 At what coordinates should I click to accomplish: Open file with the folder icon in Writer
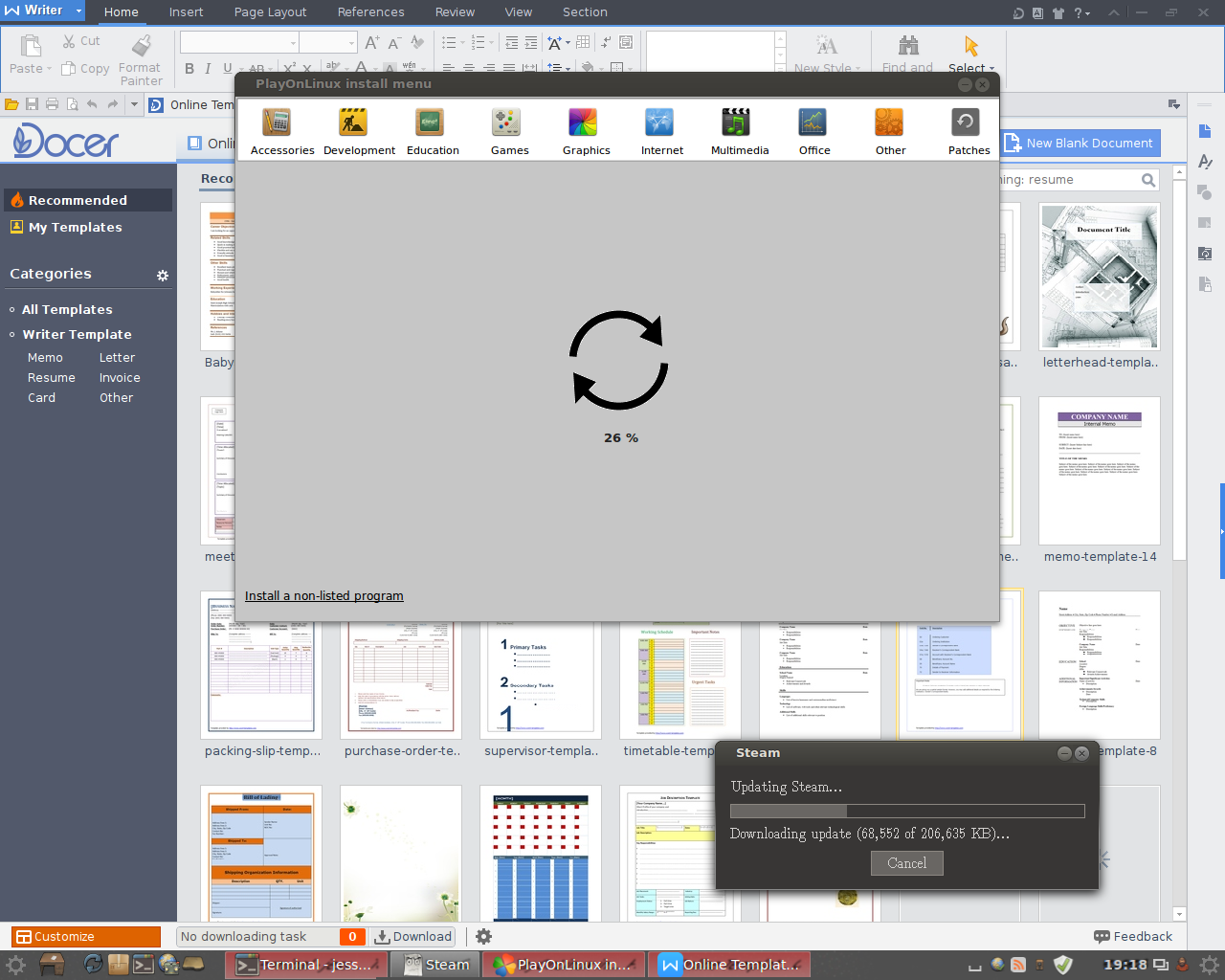pyautogui.click(x=11, y=104)
